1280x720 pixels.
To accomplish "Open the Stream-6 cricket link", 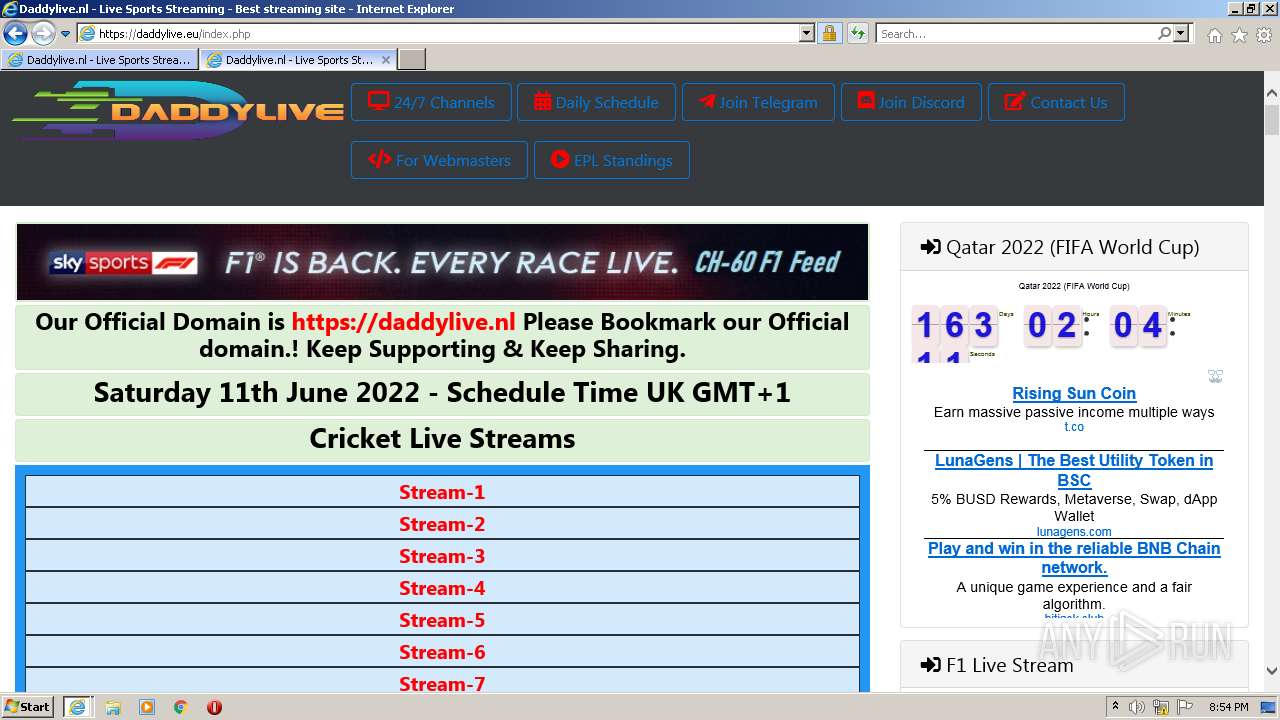I will (x=442, y=652).
